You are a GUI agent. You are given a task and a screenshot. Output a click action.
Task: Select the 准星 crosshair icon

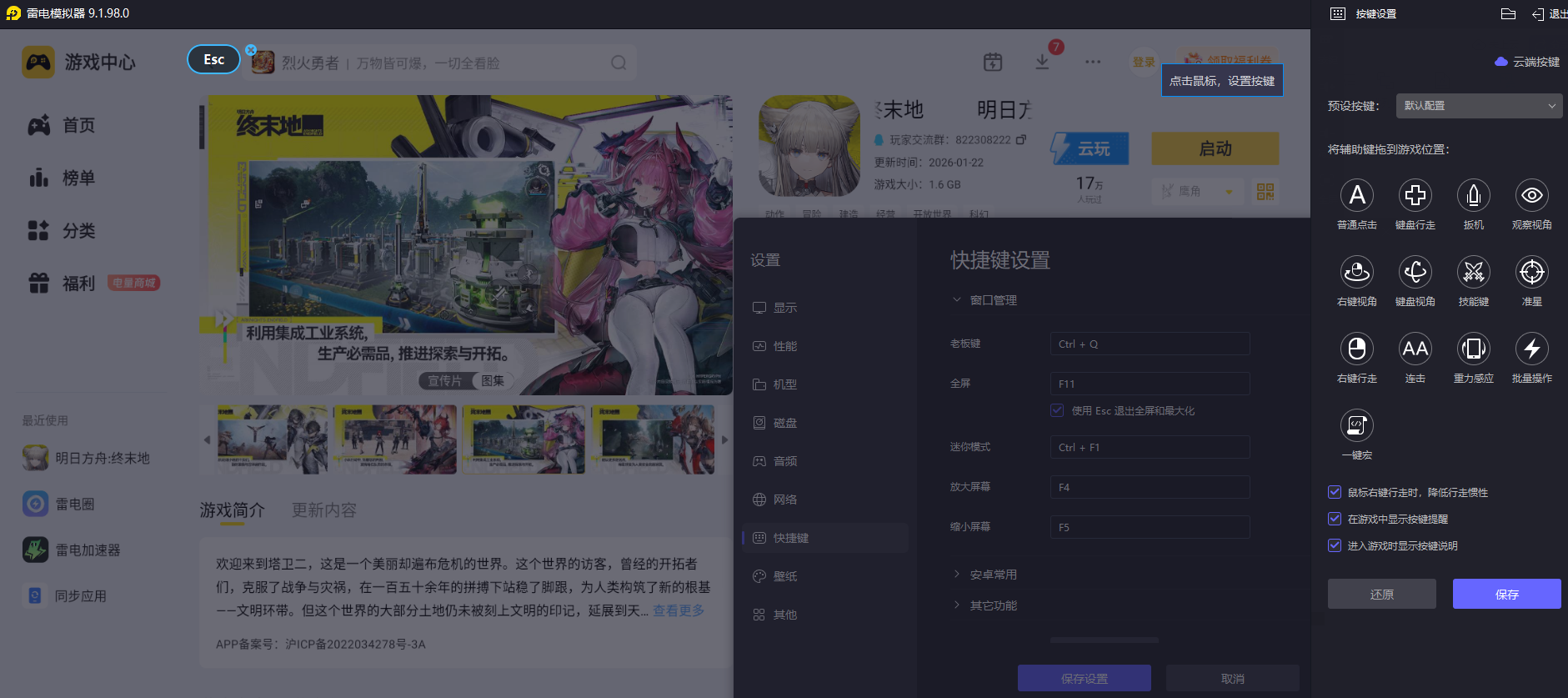(x=1532, y=272)
